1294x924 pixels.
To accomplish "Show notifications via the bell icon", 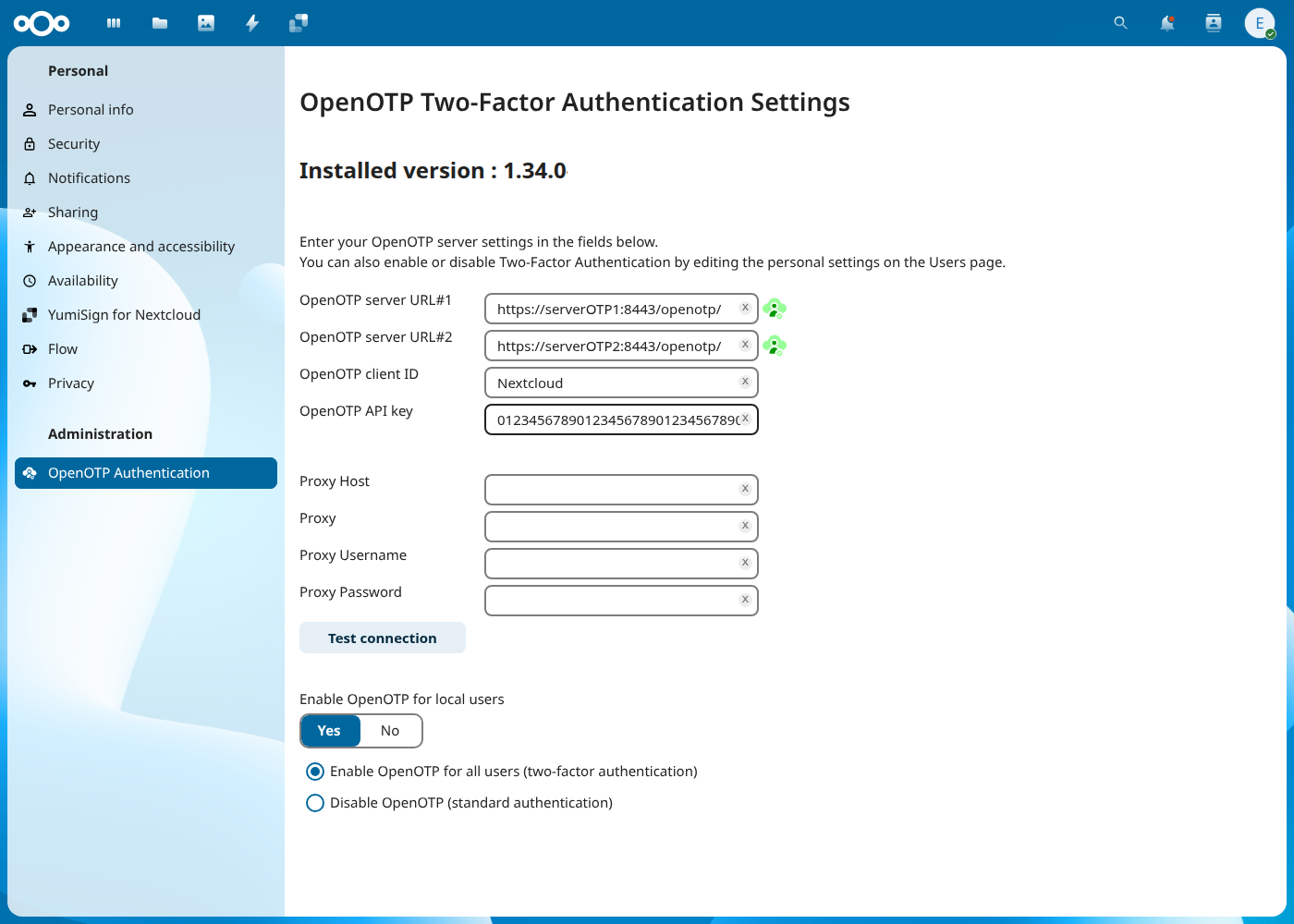I will click(x=1167, y=23).
